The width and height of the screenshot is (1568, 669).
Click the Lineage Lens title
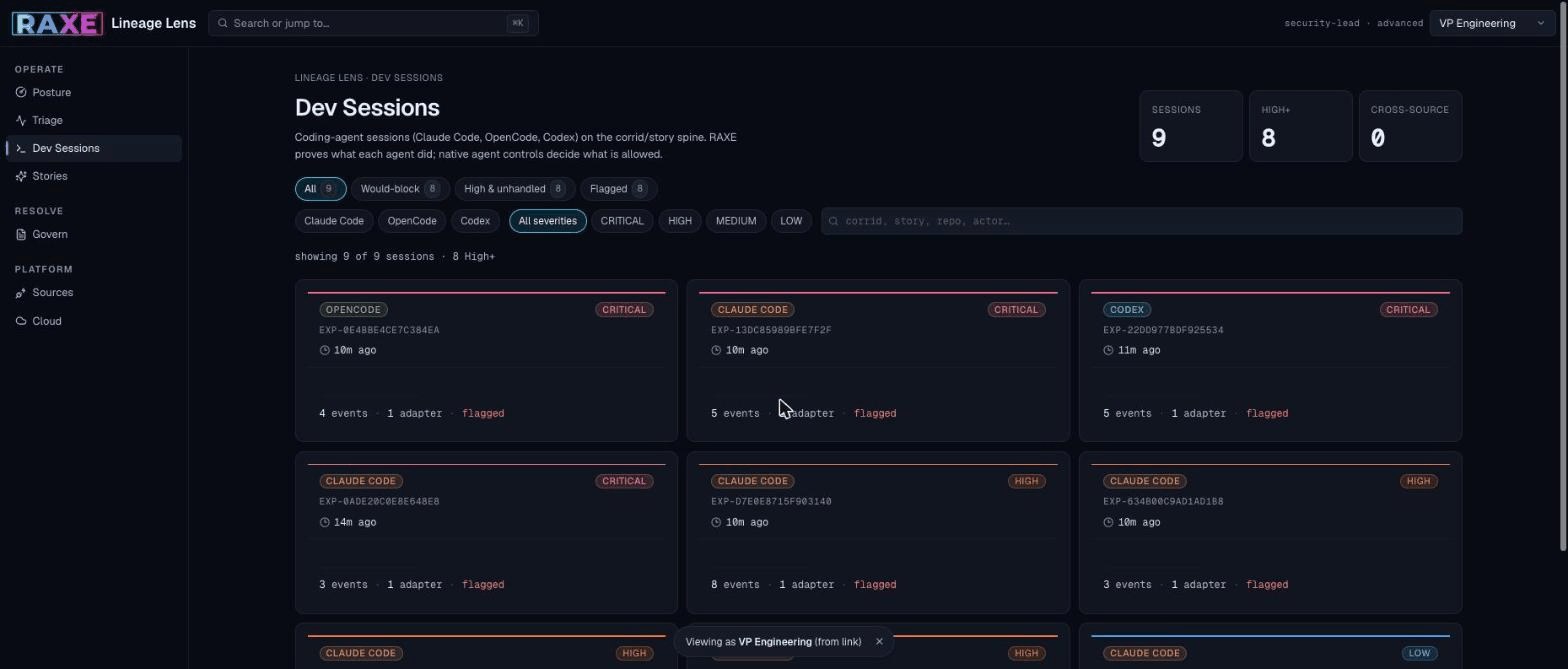click(153, 23)
